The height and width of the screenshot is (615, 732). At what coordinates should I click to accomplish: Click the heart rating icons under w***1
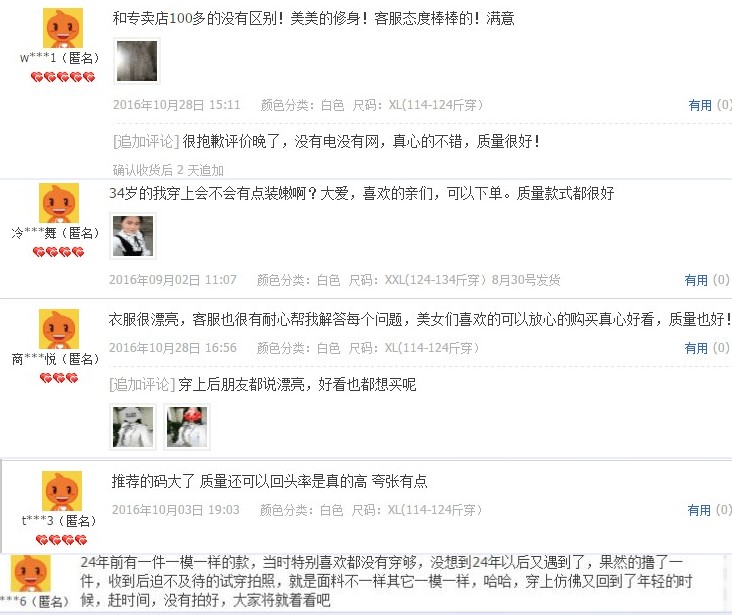tap(63, 77)
